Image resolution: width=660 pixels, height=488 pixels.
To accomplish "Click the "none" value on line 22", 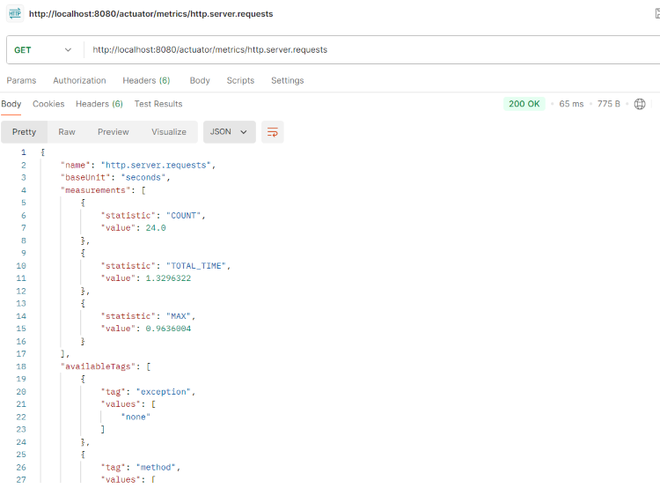I will [136, 417].
